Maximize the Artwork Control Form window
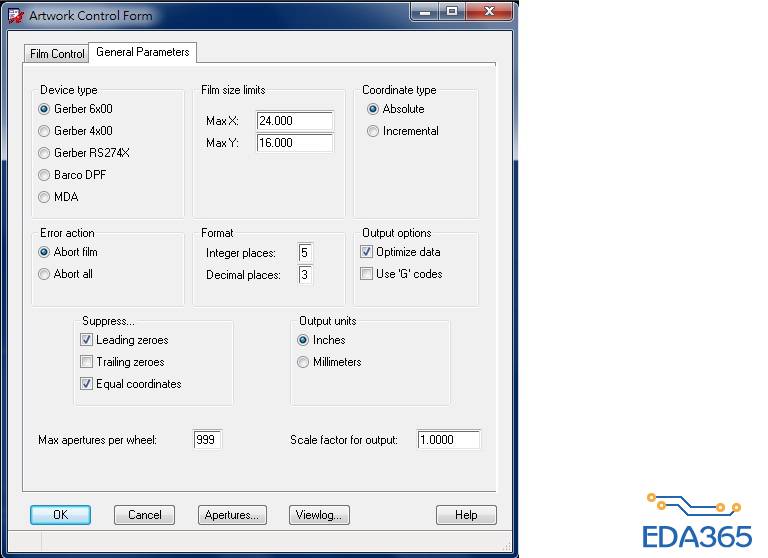Viewport: 768px width, 558px height. tap(452, 11)
